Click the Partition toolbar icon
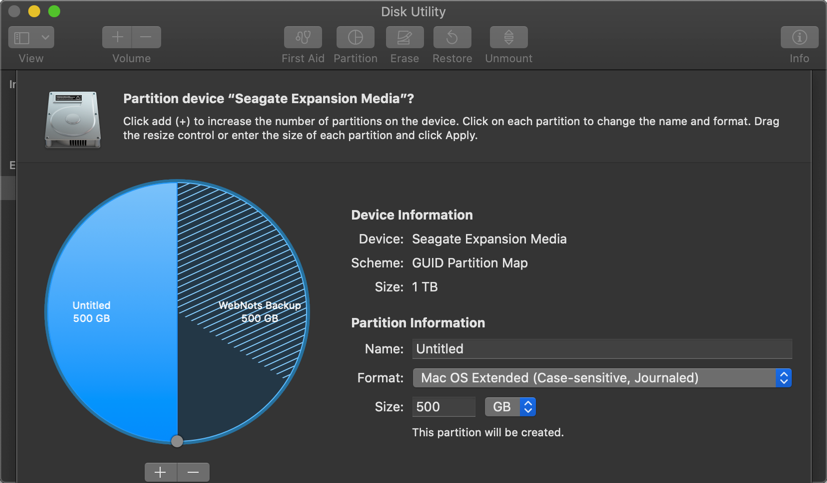Screen dimensions: 827x483 (x=355, y=37)
